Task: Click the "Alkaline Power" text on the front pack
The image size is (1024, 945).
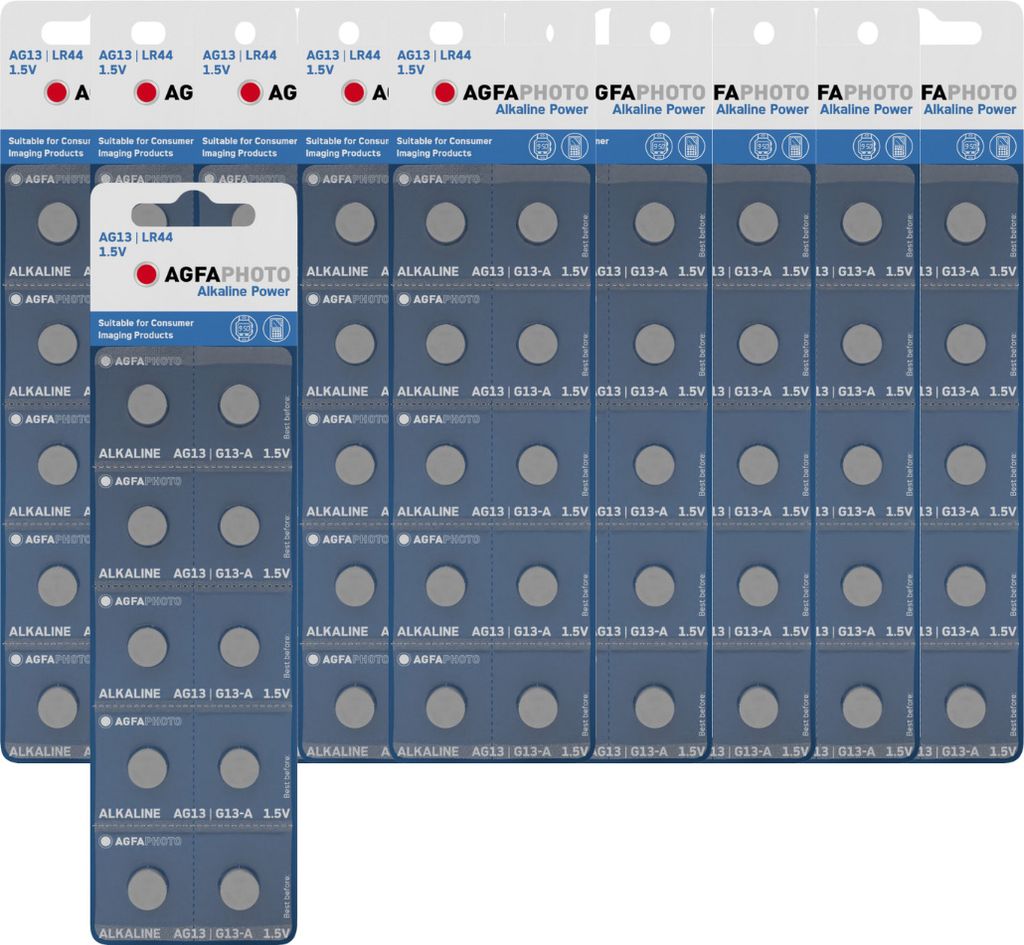Action: coord(243,292)
